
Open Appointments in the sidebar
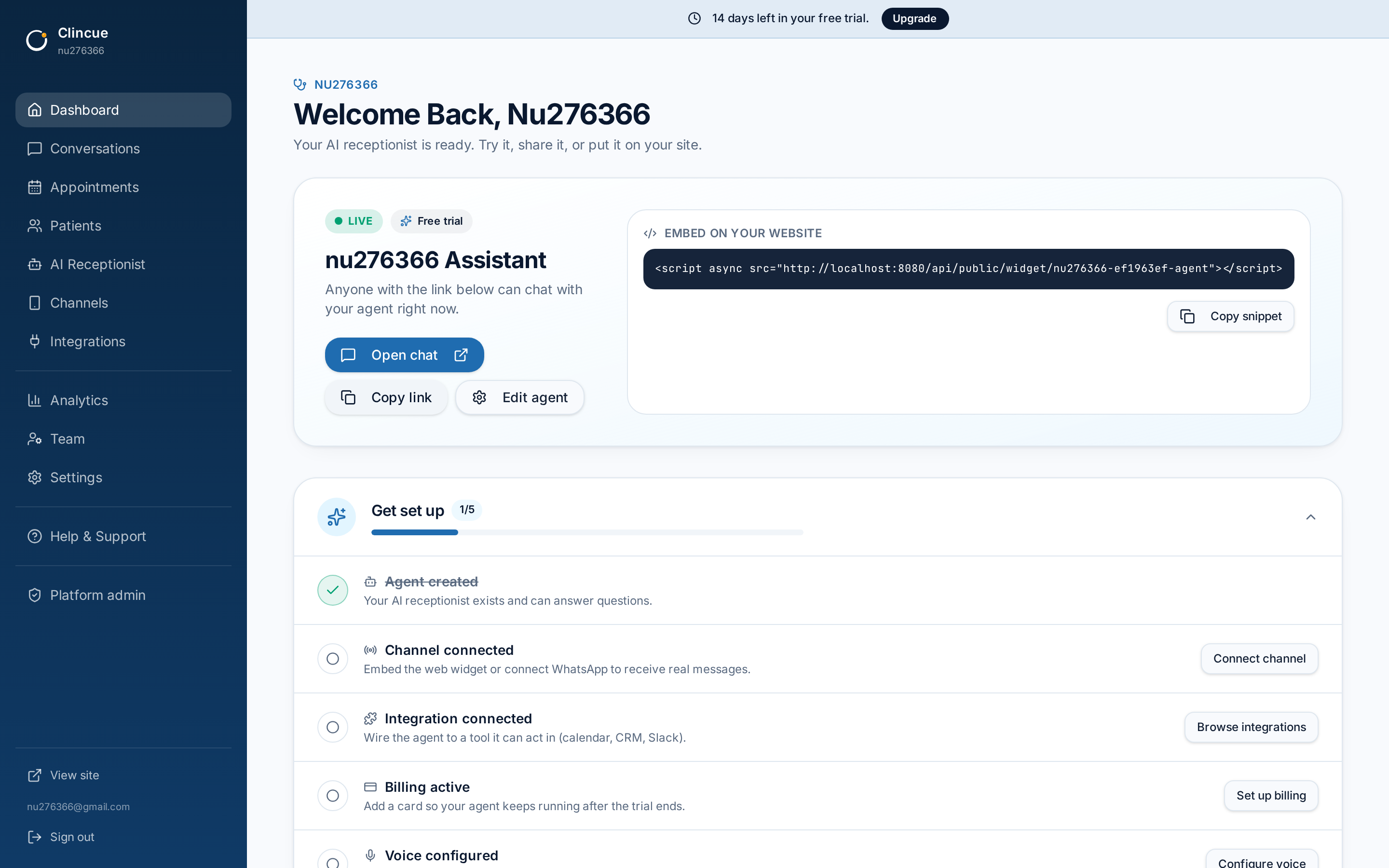(123, 187)
